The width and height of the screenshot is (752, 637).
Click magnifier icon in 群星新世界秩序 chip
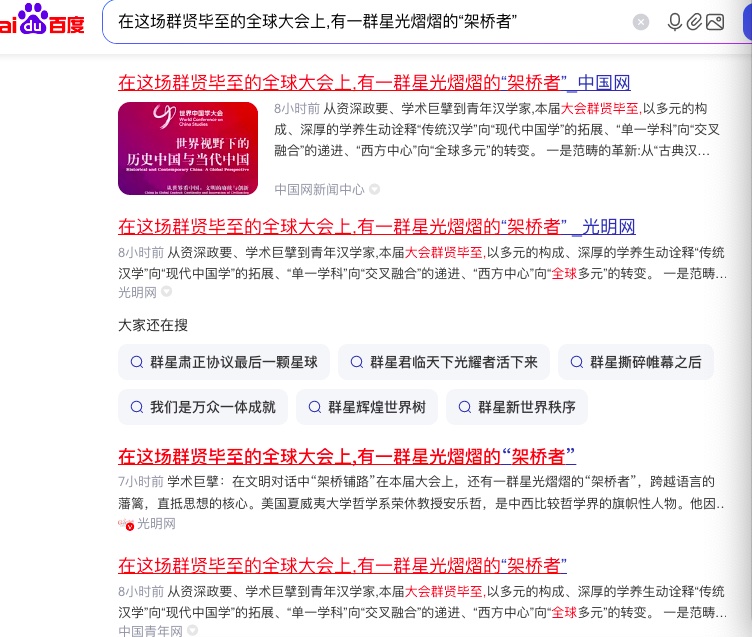465,407
